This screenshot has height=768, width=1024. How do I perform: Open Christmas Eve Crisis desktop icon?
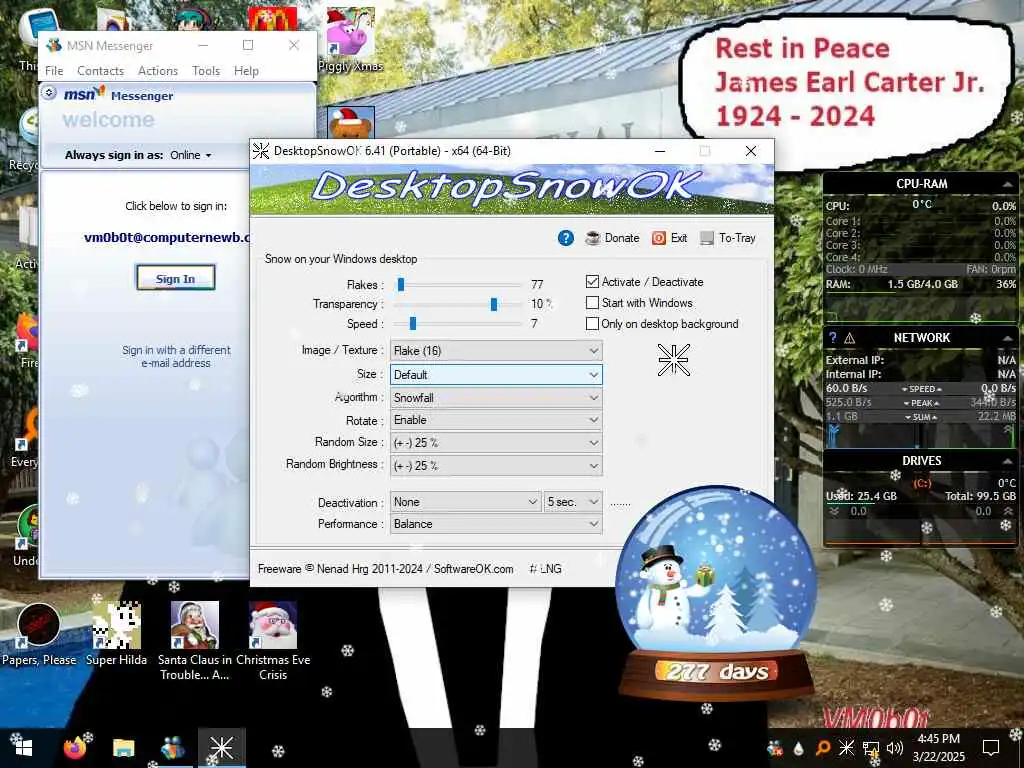[x=273, y=641]
